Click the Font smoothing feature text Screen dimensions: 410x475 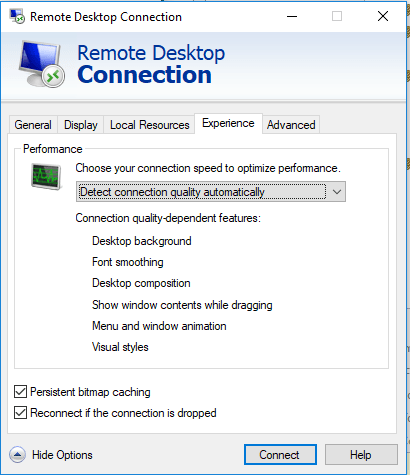coord(128,262)
